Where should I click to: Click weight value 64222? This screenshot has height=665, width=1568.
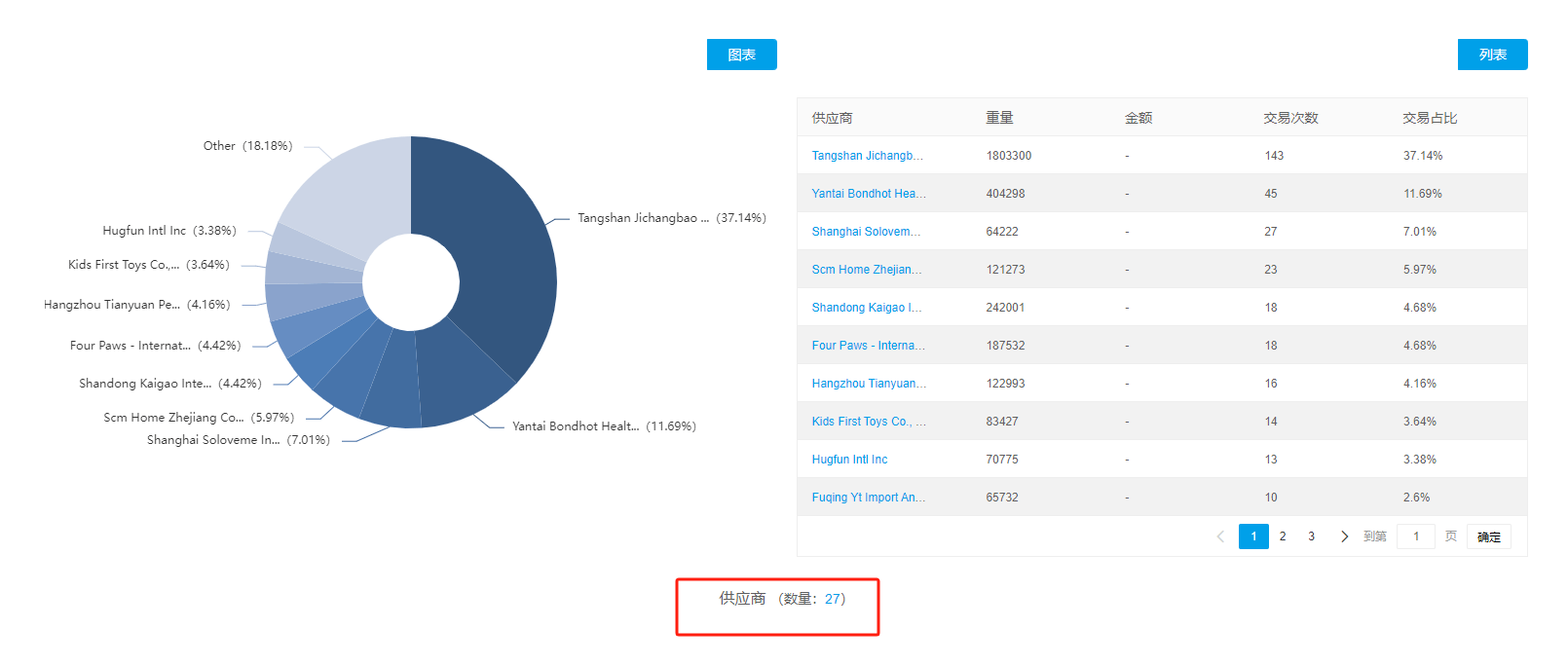coord(1002,232)
